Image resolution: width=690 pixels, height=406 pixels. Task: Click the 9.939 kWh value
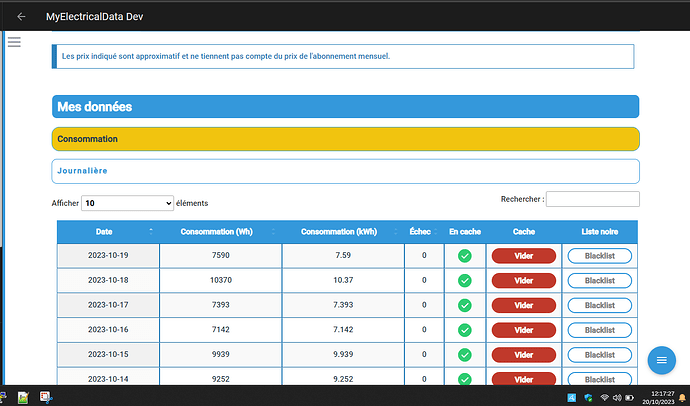tap(343, 354)
